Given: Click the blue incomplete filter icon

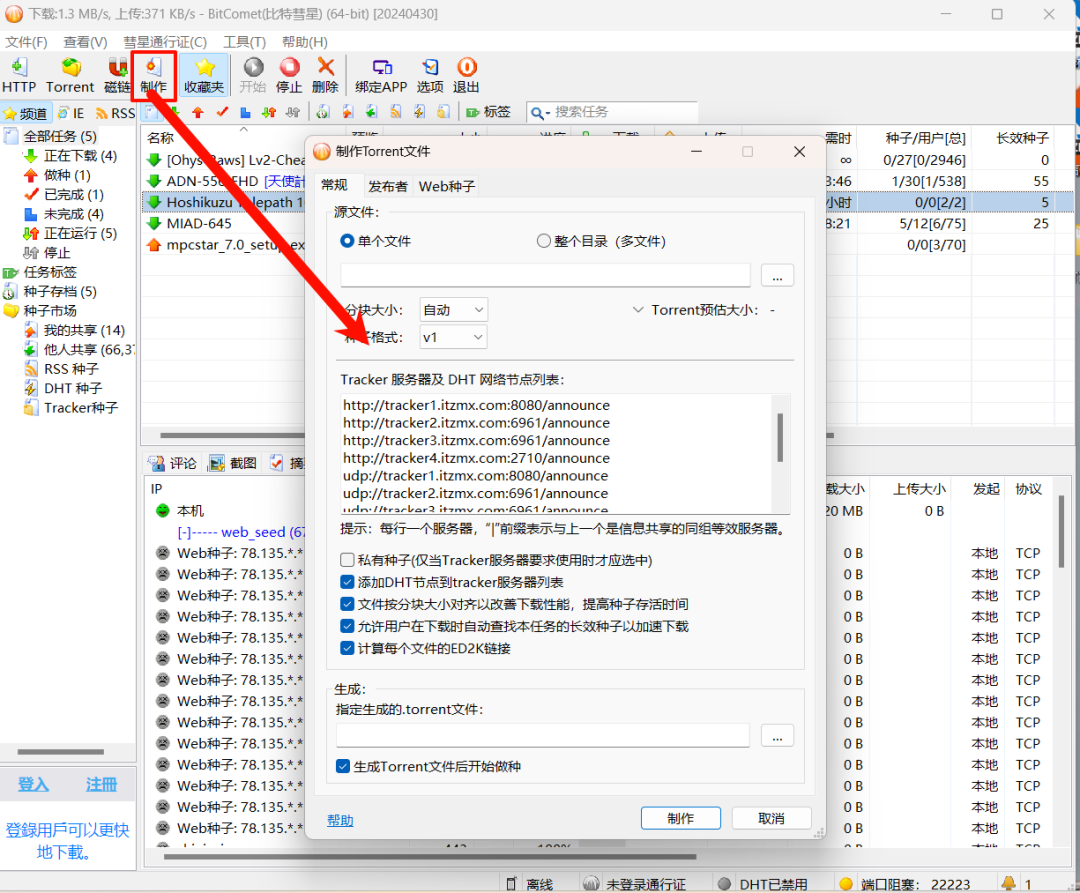Looking at the screenshot, I should pos(245,112).
